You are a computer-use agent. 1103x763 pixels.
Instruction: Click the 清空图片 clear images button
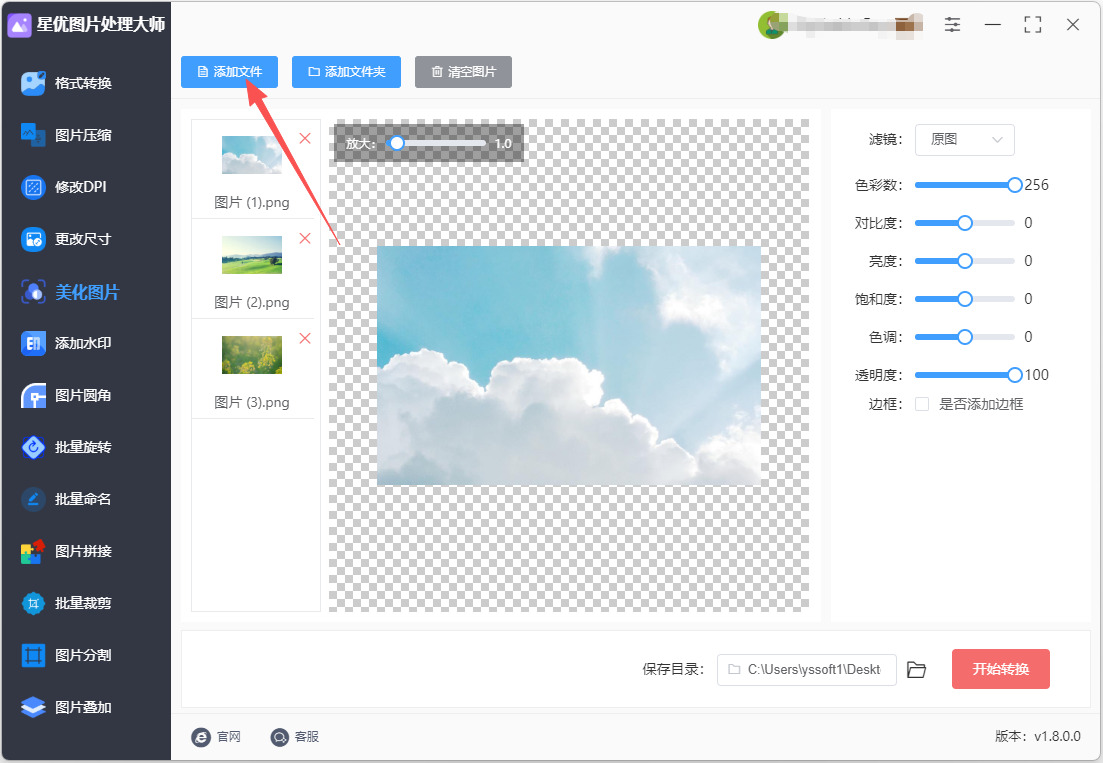[463, 72]
